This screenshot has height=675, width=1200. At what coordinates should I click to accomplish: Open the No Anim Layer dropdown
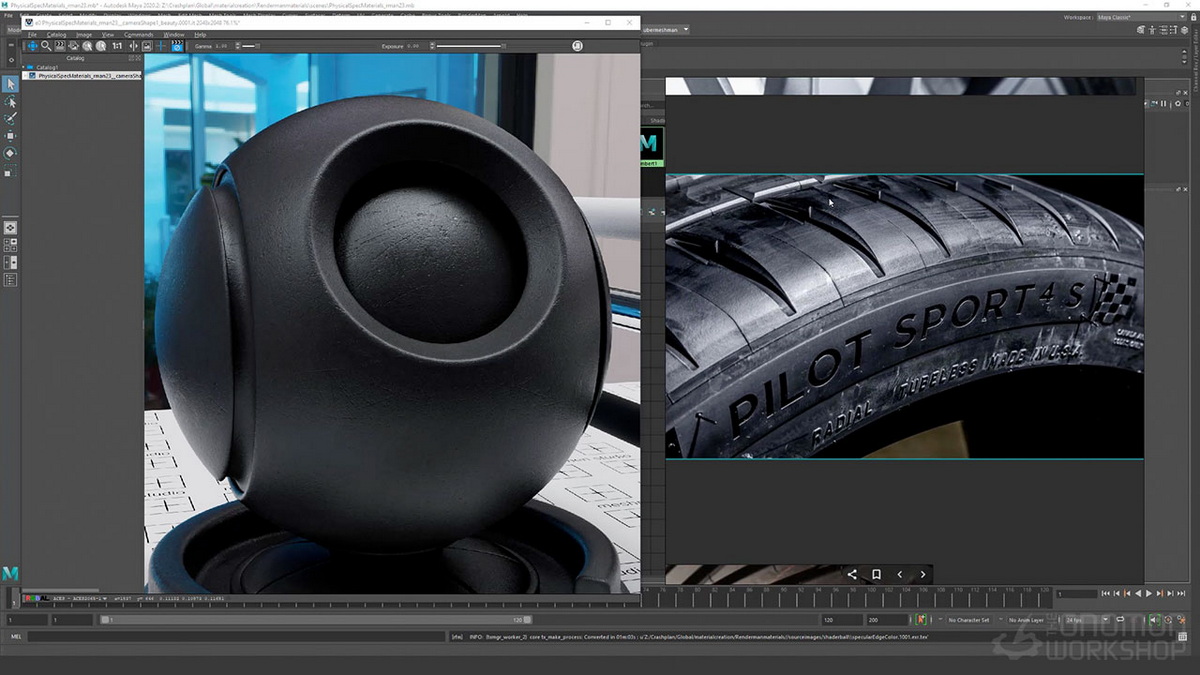click(x=1028, y=620)
